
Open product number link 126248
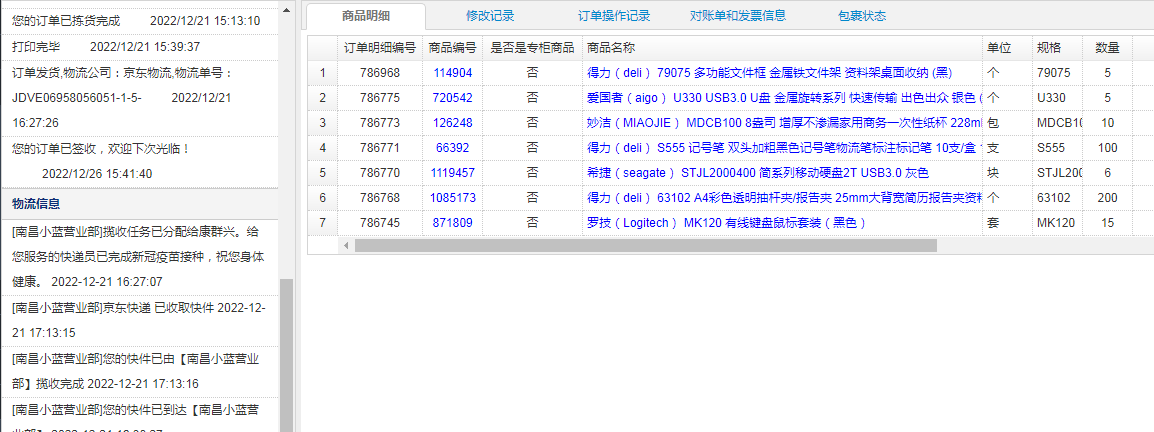453,123
